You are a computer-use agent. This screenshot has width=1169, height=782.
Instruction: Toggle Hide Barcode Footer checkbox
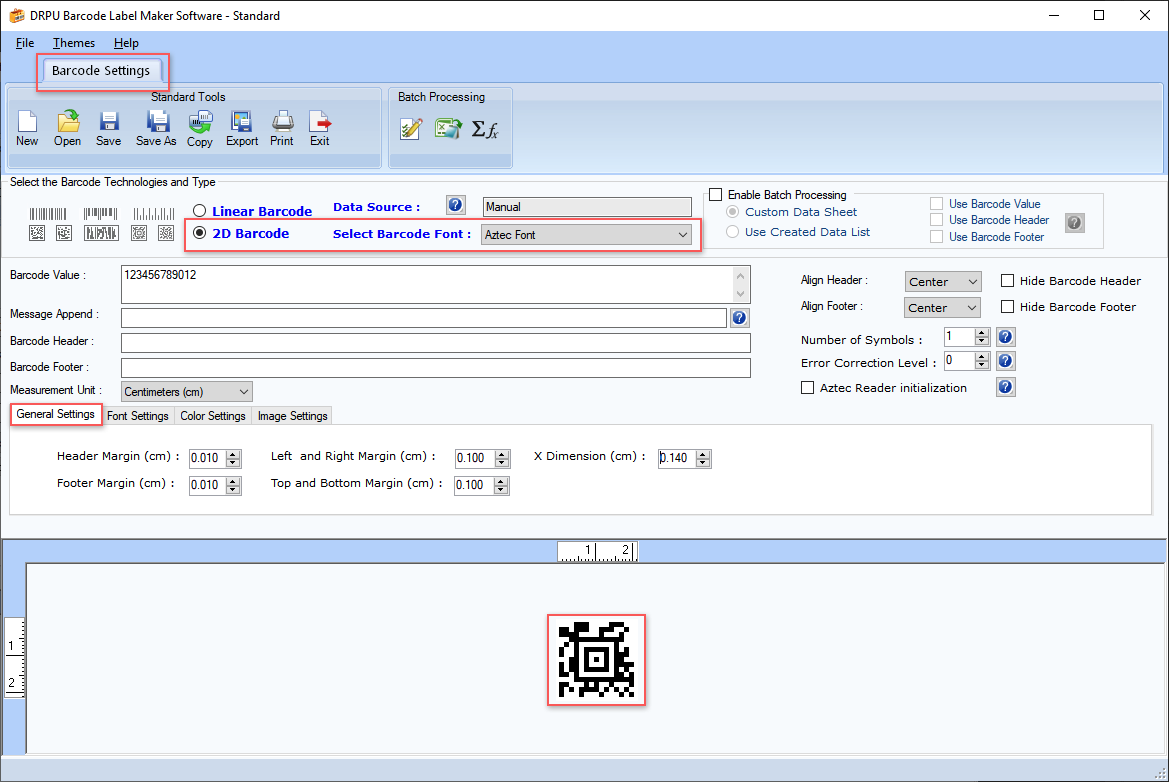pyautogui.click(x=1007, y=307)
